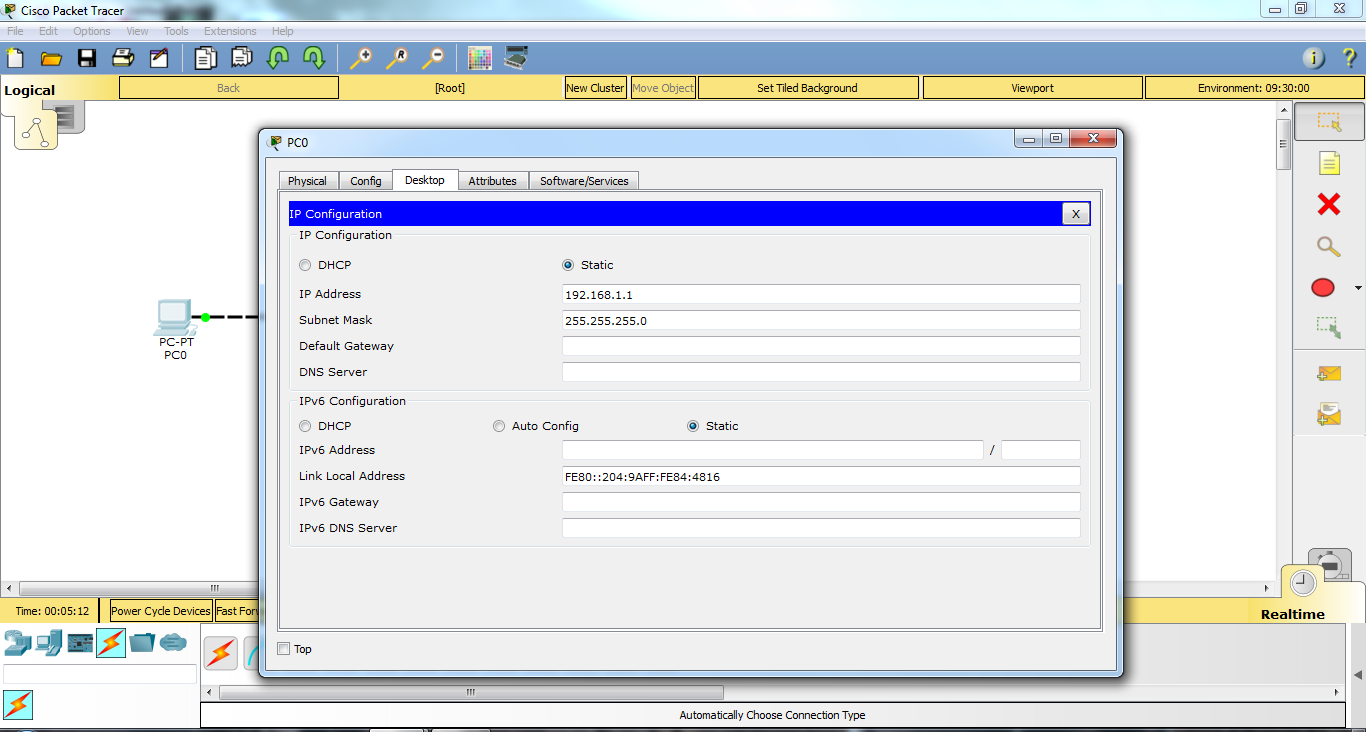Redo with the right green arrow
This screenshot has height=732, width=1366.
[x=314, y=58]
